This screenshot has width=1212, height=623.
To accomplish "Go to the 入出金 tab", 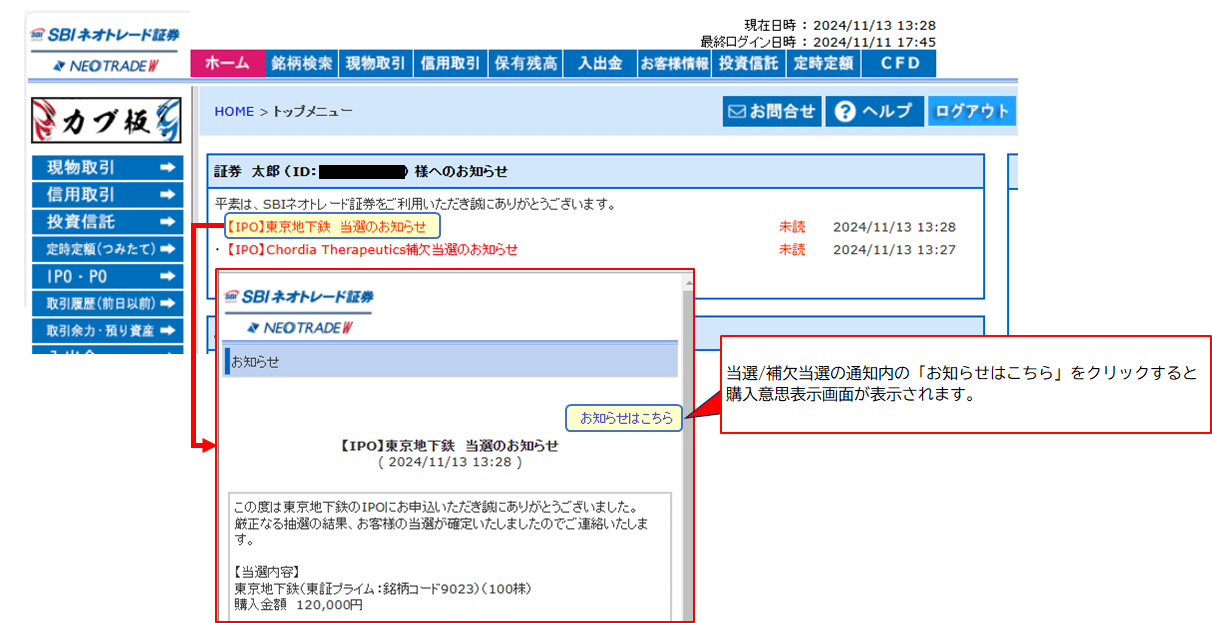I will [x=599, y=63].
